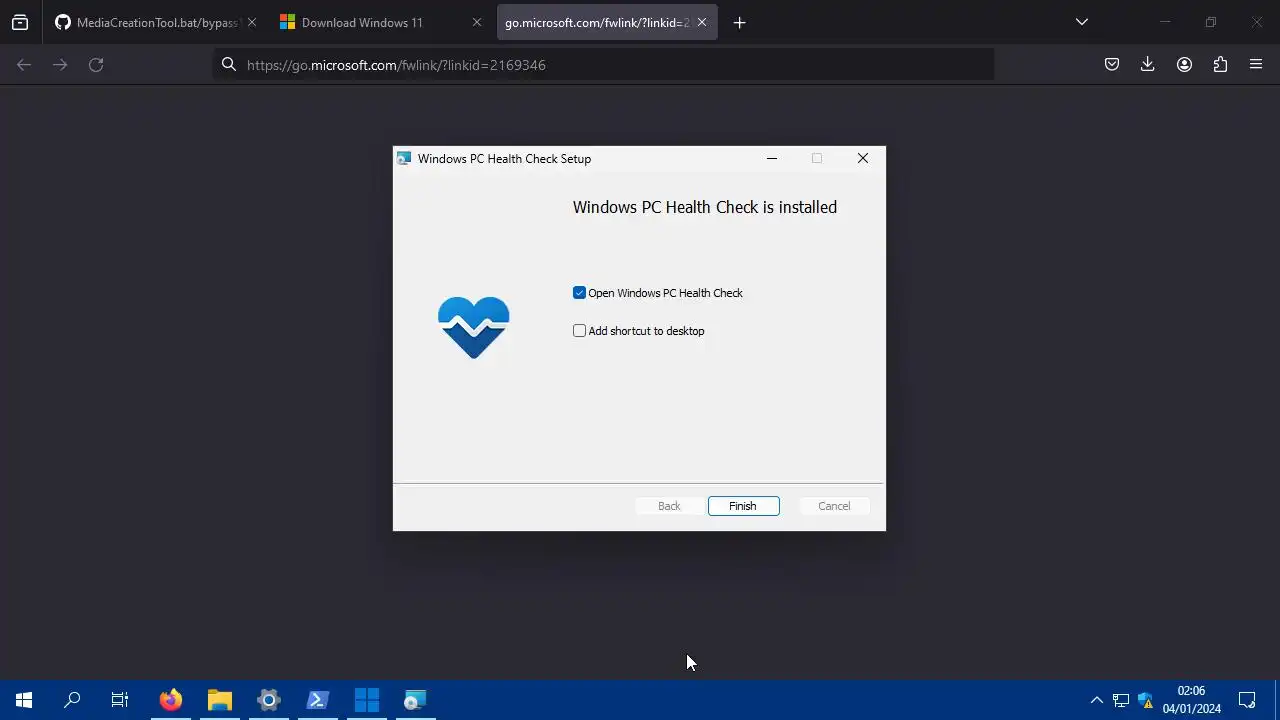
Task: Open the clock and date flyout
Action: coord(1191,700)
